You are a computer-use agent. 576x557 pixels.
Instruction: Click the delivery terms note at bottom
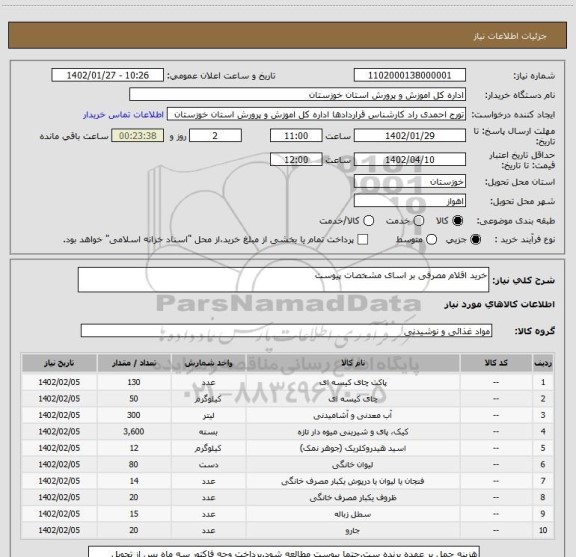pyautogui.click(x=284, y=552)
